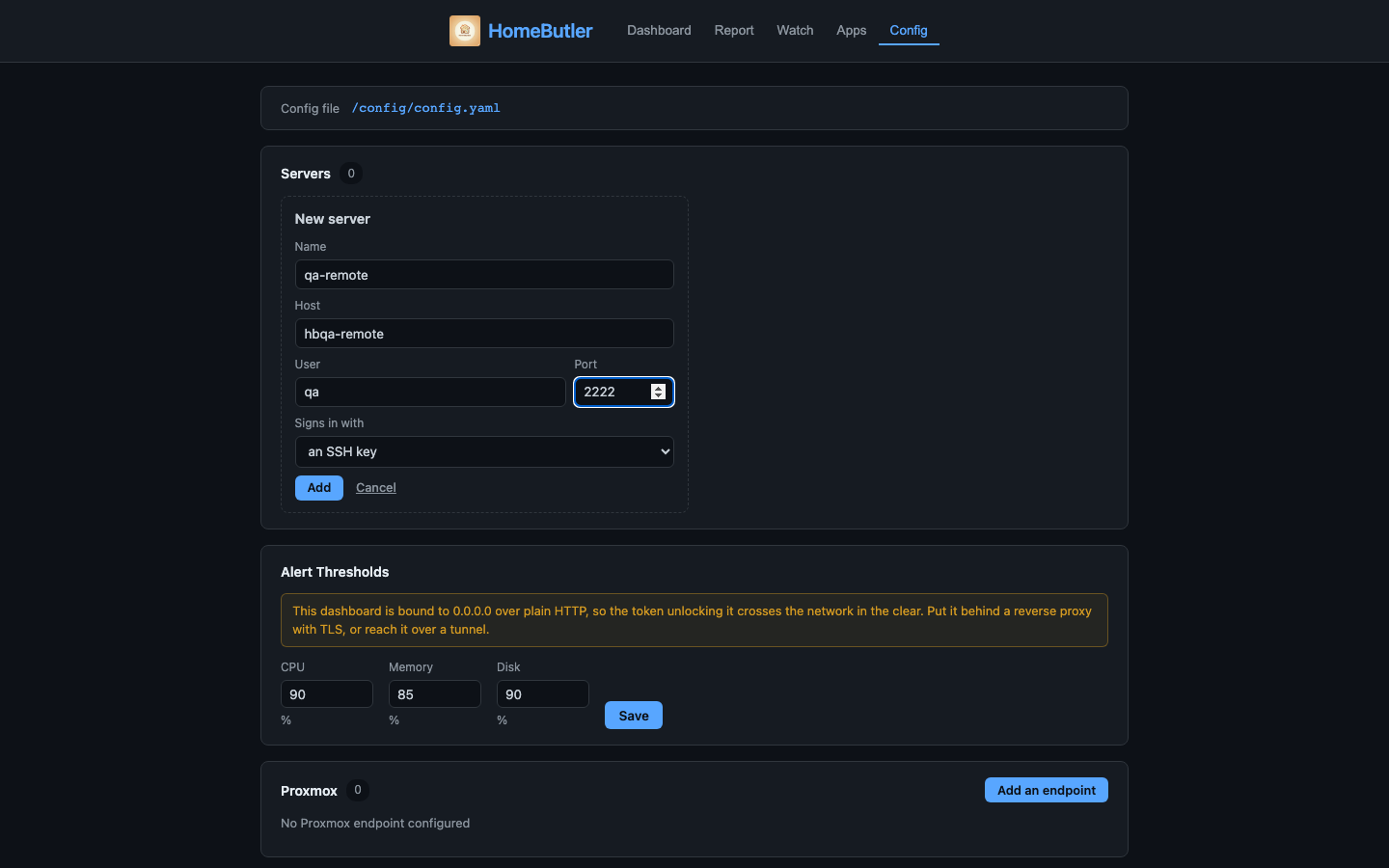Click the Signs in with label
Image resolution: width=1389 pixels, height=868 pixels.
pos(329,423)
